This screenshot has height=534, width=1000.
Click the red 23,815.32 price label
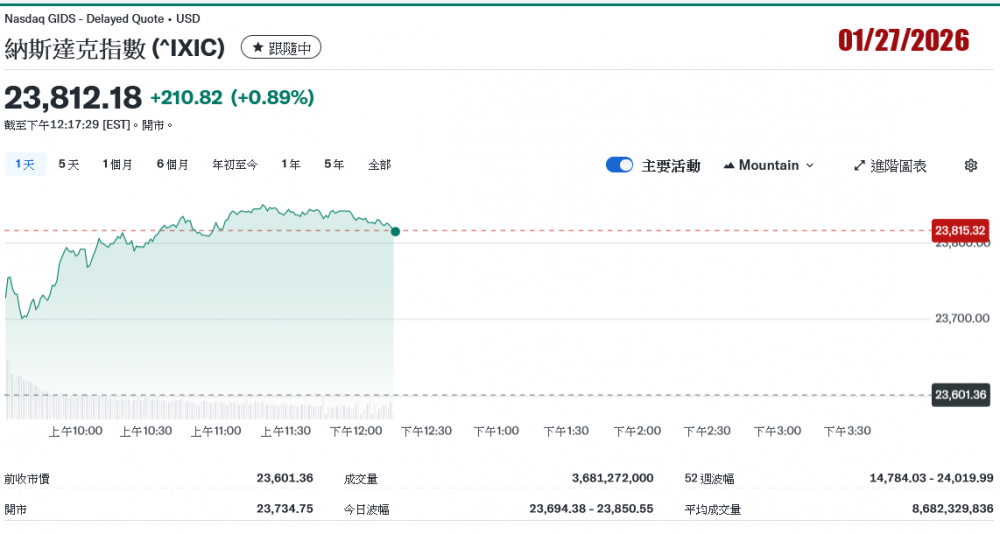click(x=960, y=231)
